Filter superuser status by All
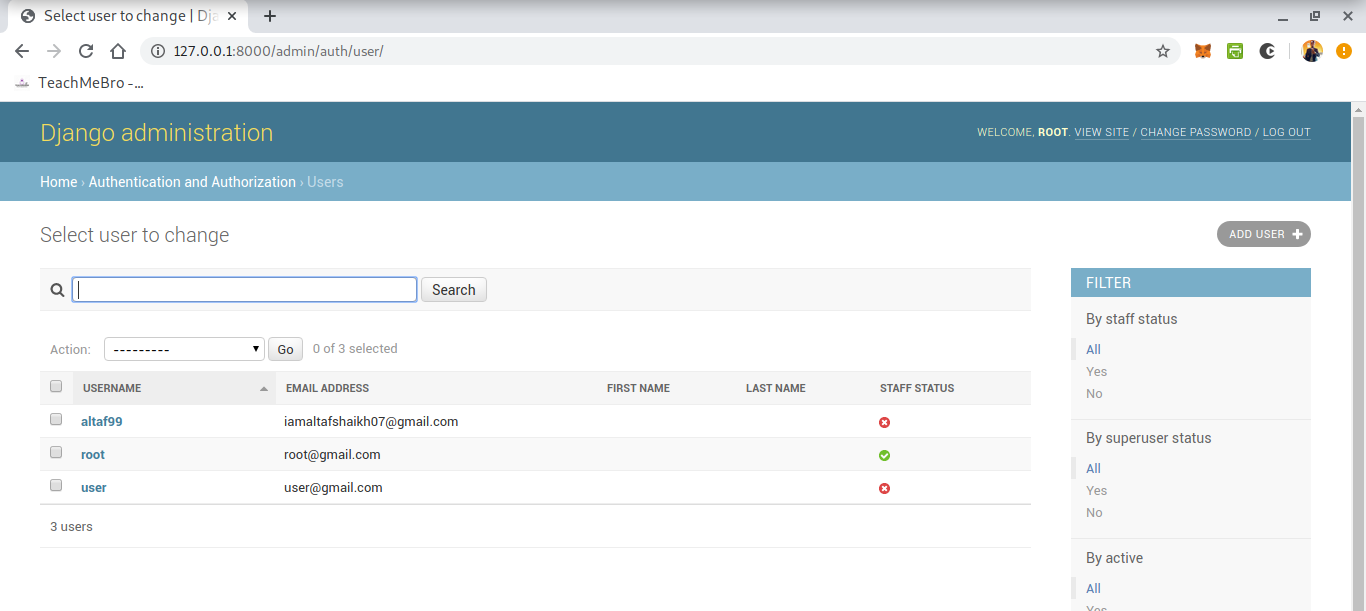This screenshot has width=1366, height=611. 1093,468
